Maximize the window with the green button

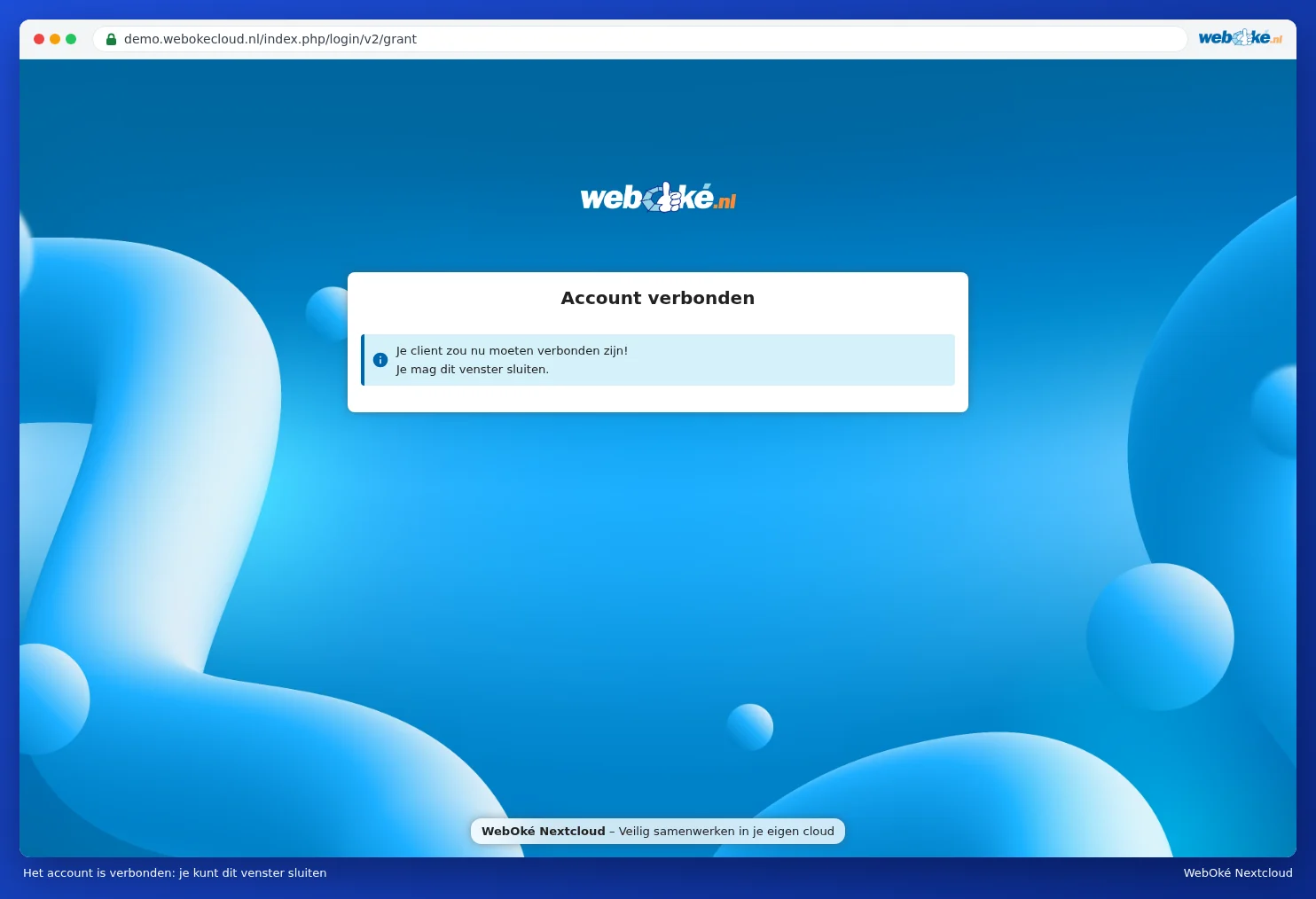tap(71, 39)
